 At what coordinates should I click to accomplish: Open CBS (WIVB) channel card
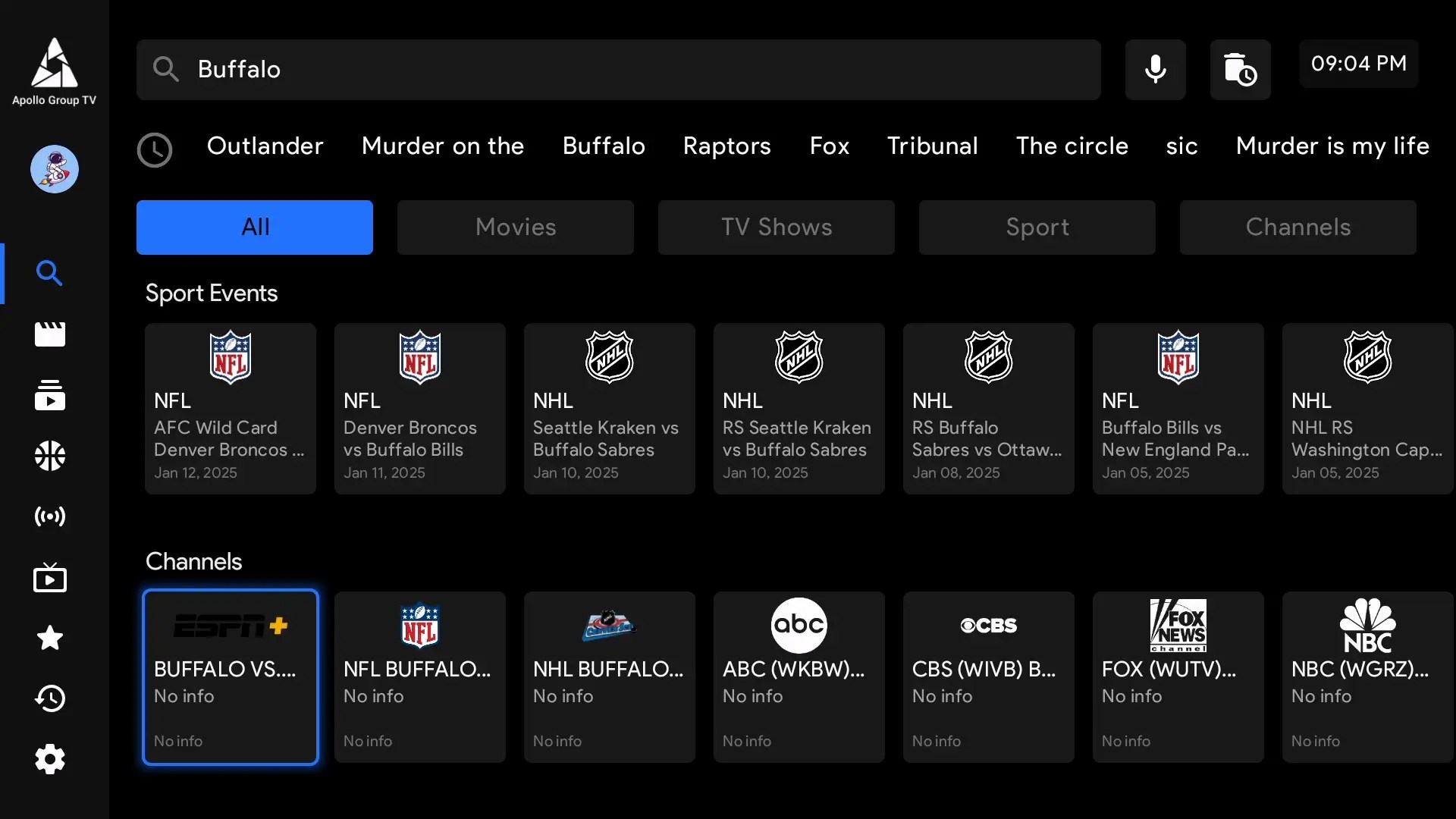(x=989, y=677)
